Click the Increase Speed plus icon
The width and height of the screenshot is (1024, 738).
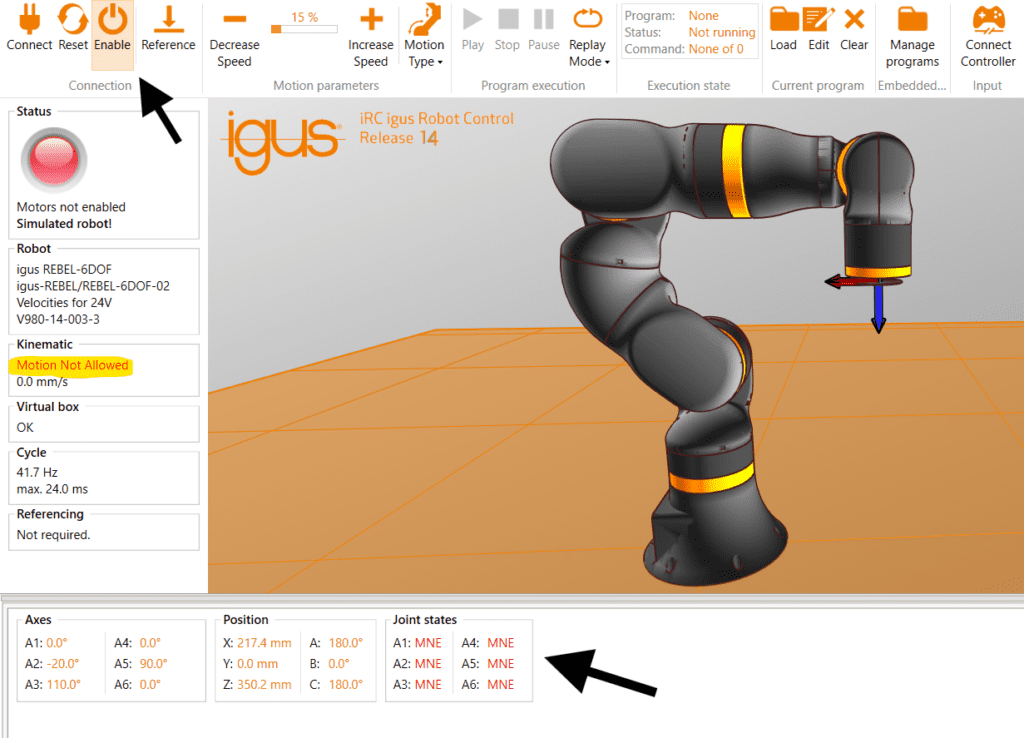point(370,20)
